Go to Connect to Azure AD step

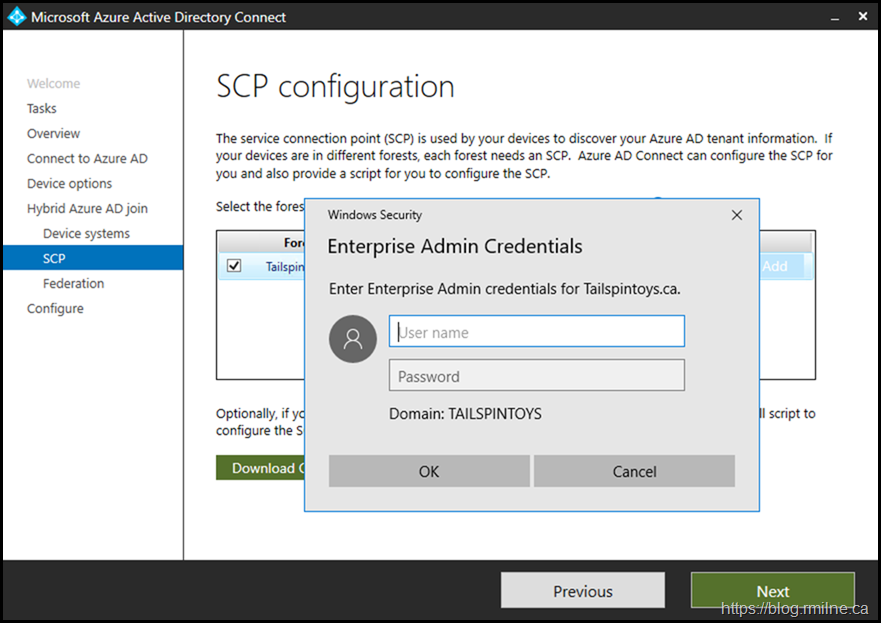87,158
